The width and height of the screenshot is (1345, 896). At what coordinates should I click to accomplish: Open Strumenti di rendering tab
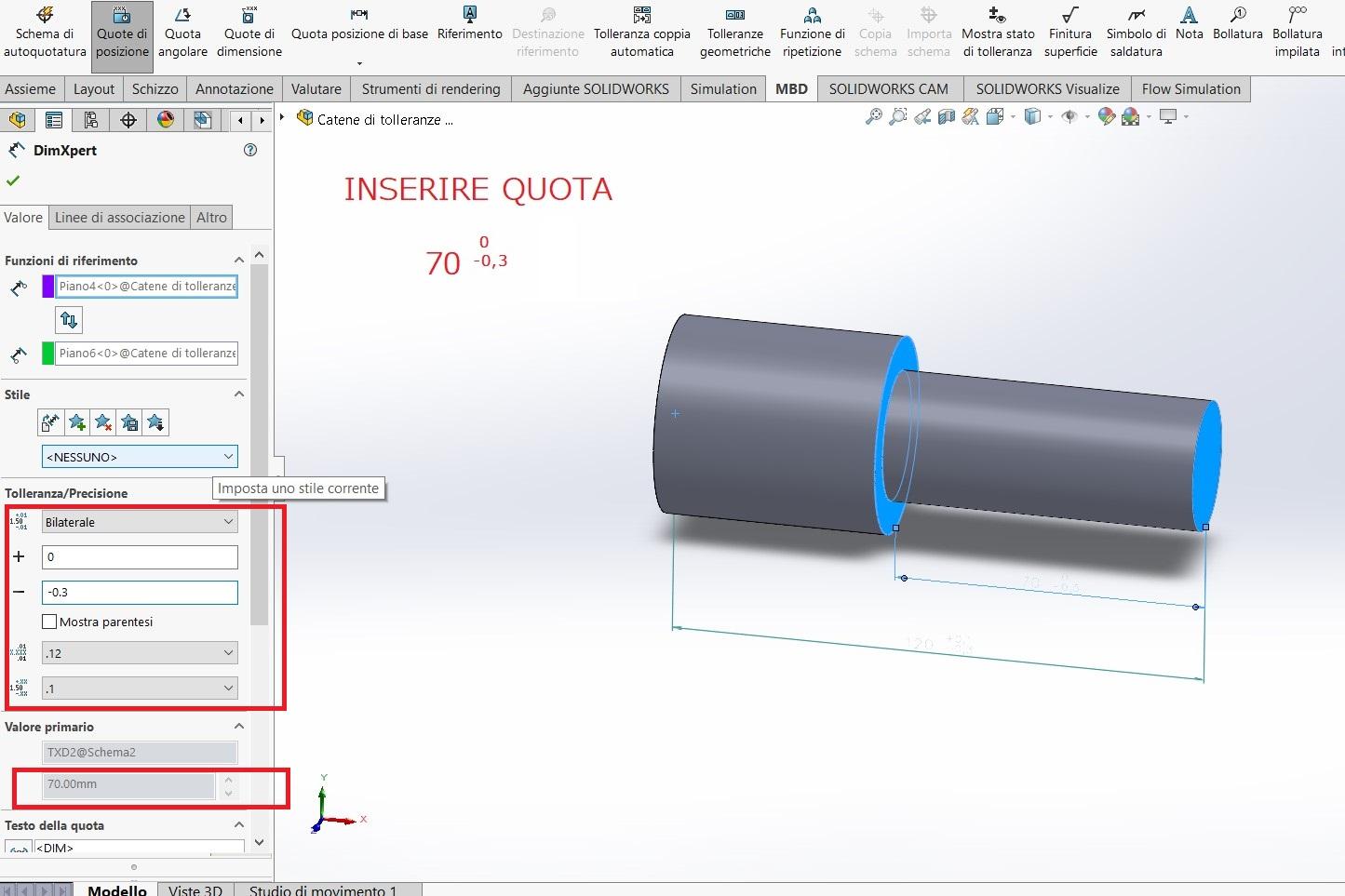pyautogui.click(x=431, y=88)
